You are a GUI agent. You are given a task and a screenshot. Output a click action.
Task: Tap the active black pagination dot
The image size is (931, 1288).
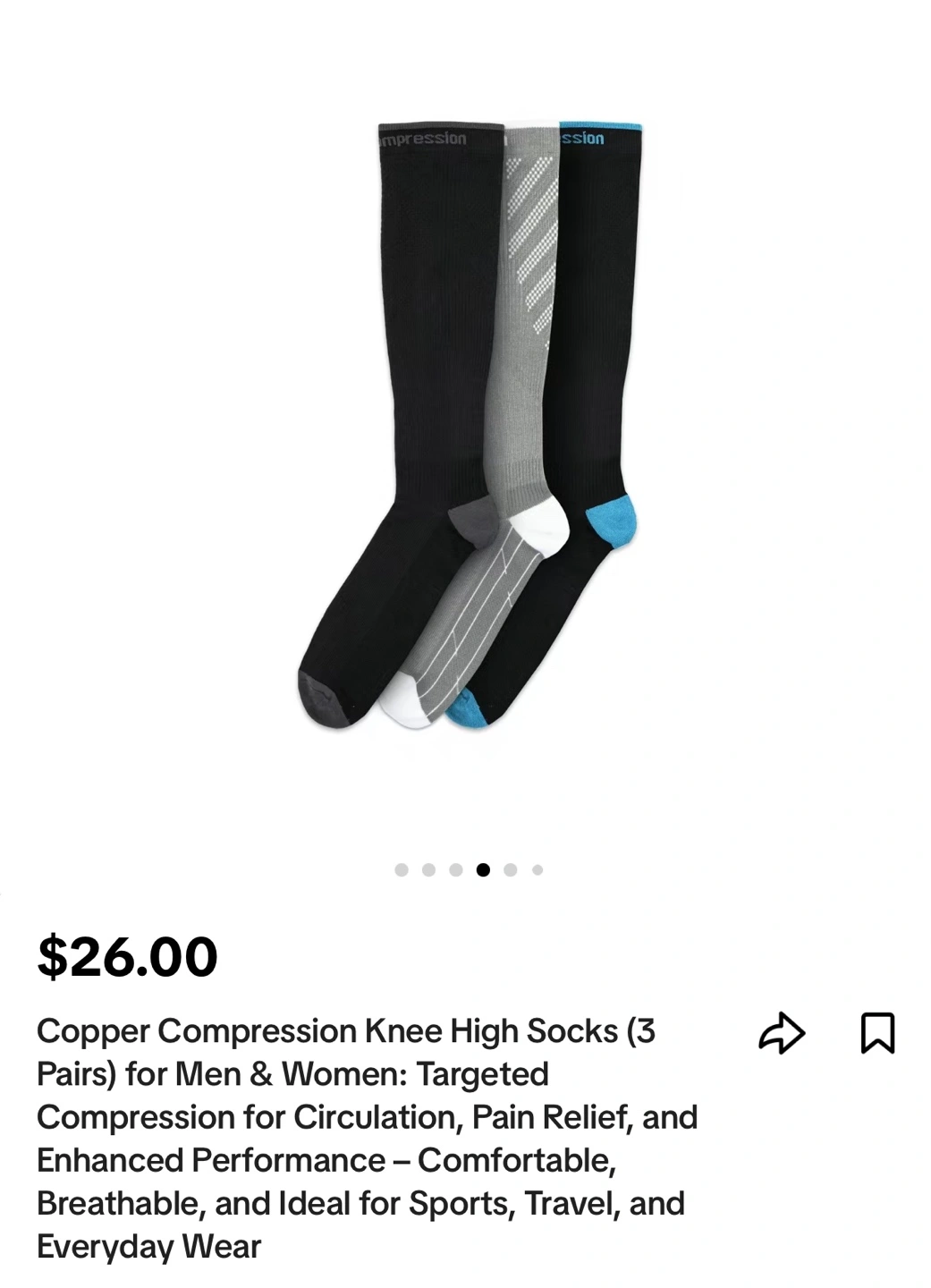483,869
